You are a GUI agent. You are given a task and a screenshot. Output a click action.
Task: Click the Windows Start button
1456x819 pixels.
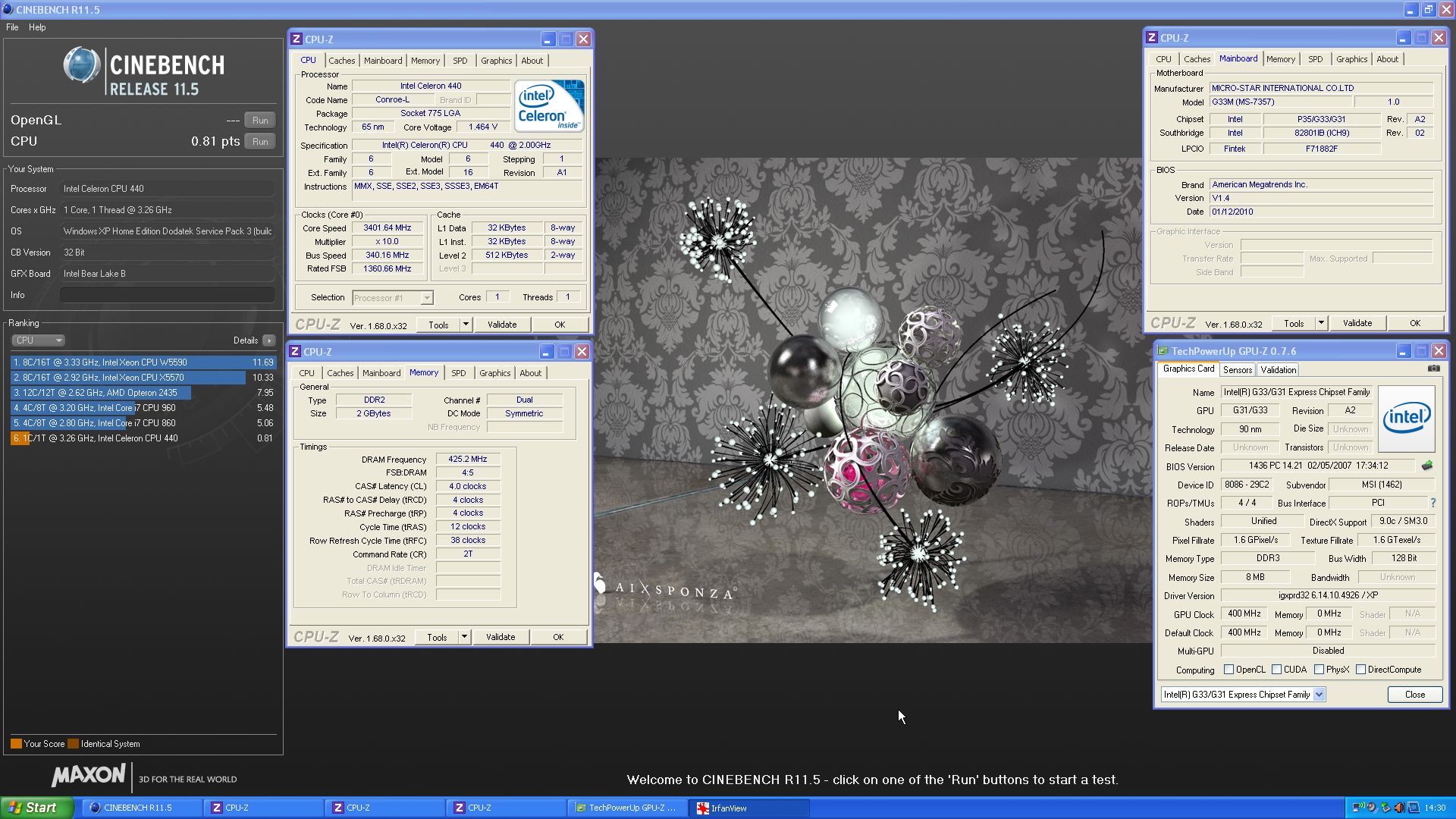pos(36,808)
